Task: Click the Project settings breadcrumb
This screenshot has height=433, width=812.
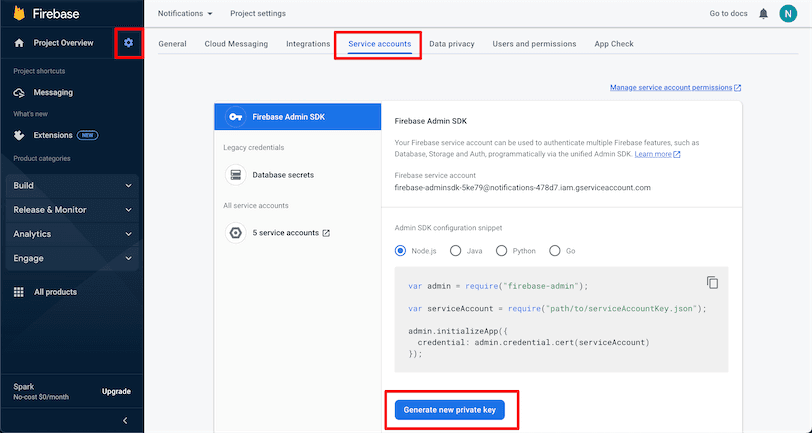Action: point(258,13)
